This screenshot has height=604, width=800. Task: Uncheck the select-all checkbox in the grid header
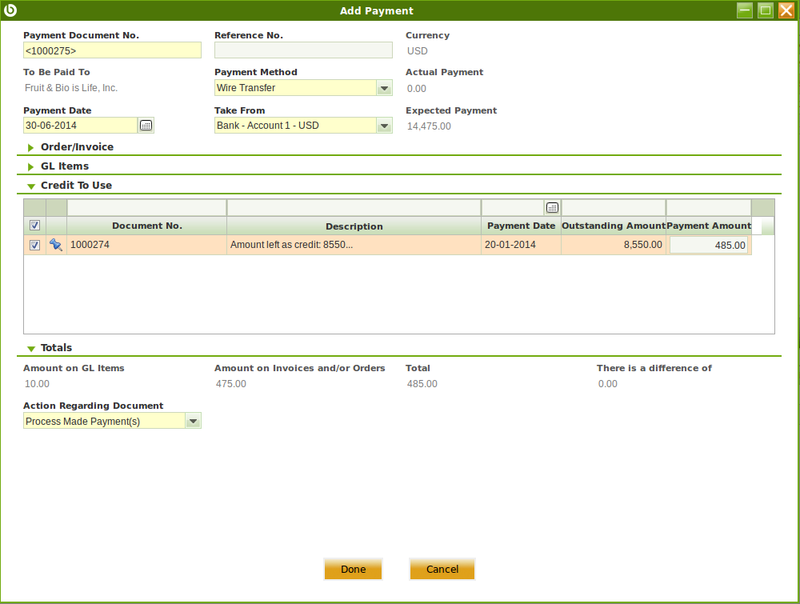click(x=33, y=226)
